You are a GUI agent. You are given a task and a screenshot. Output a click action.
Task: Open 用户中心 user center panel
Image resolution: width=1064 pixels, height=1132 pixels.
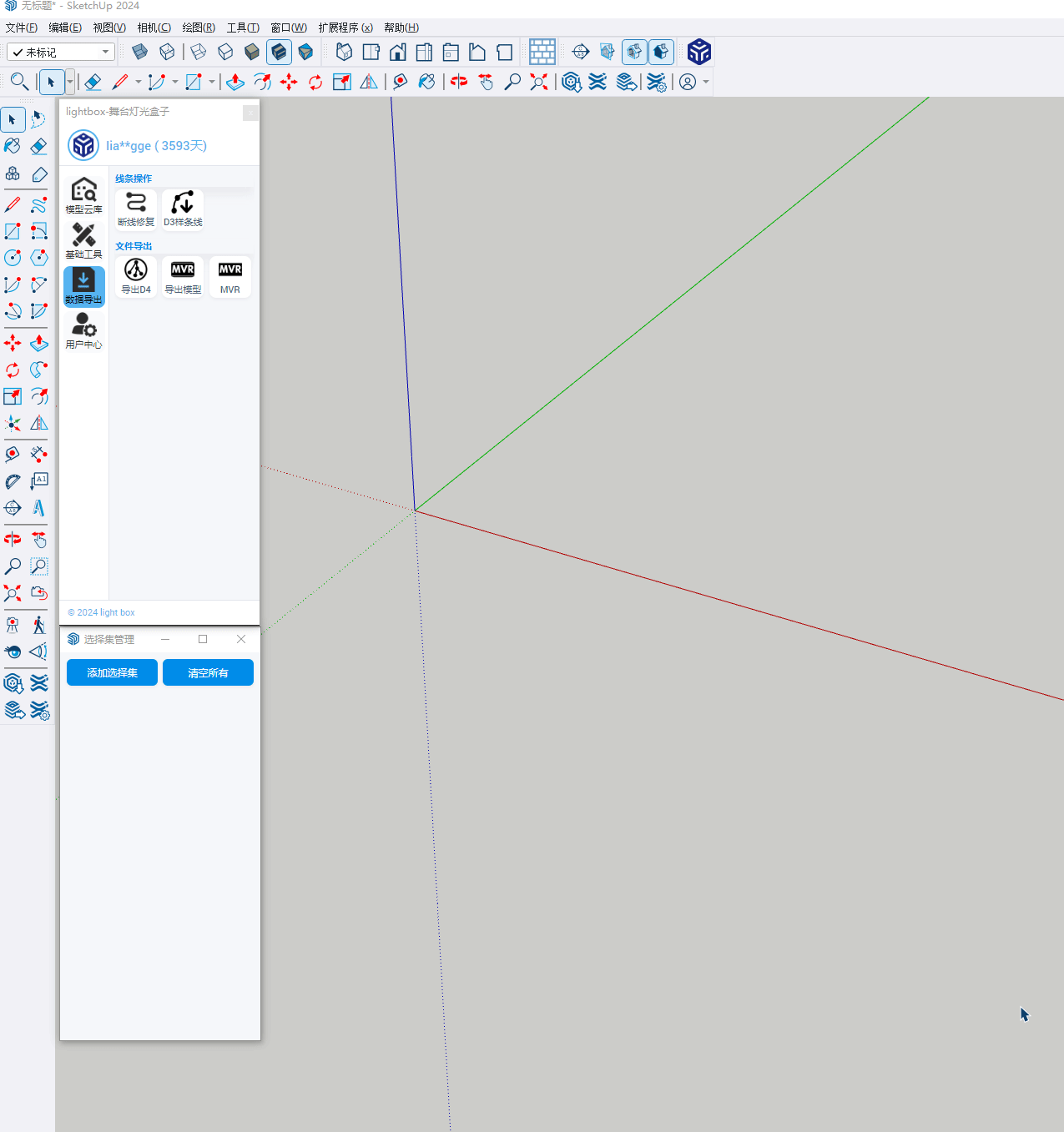coord(83,330)
